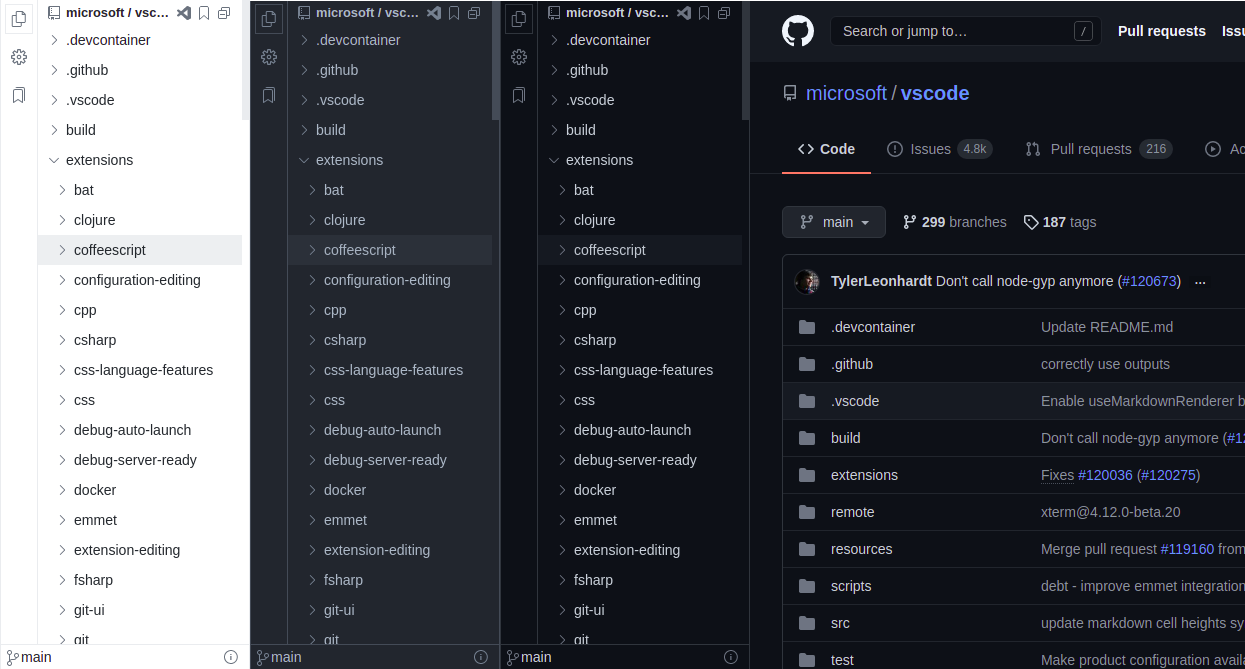This screenshot has height=669, width=1245.
Task: Open the microsoft owner link
Action: (846, 93)
